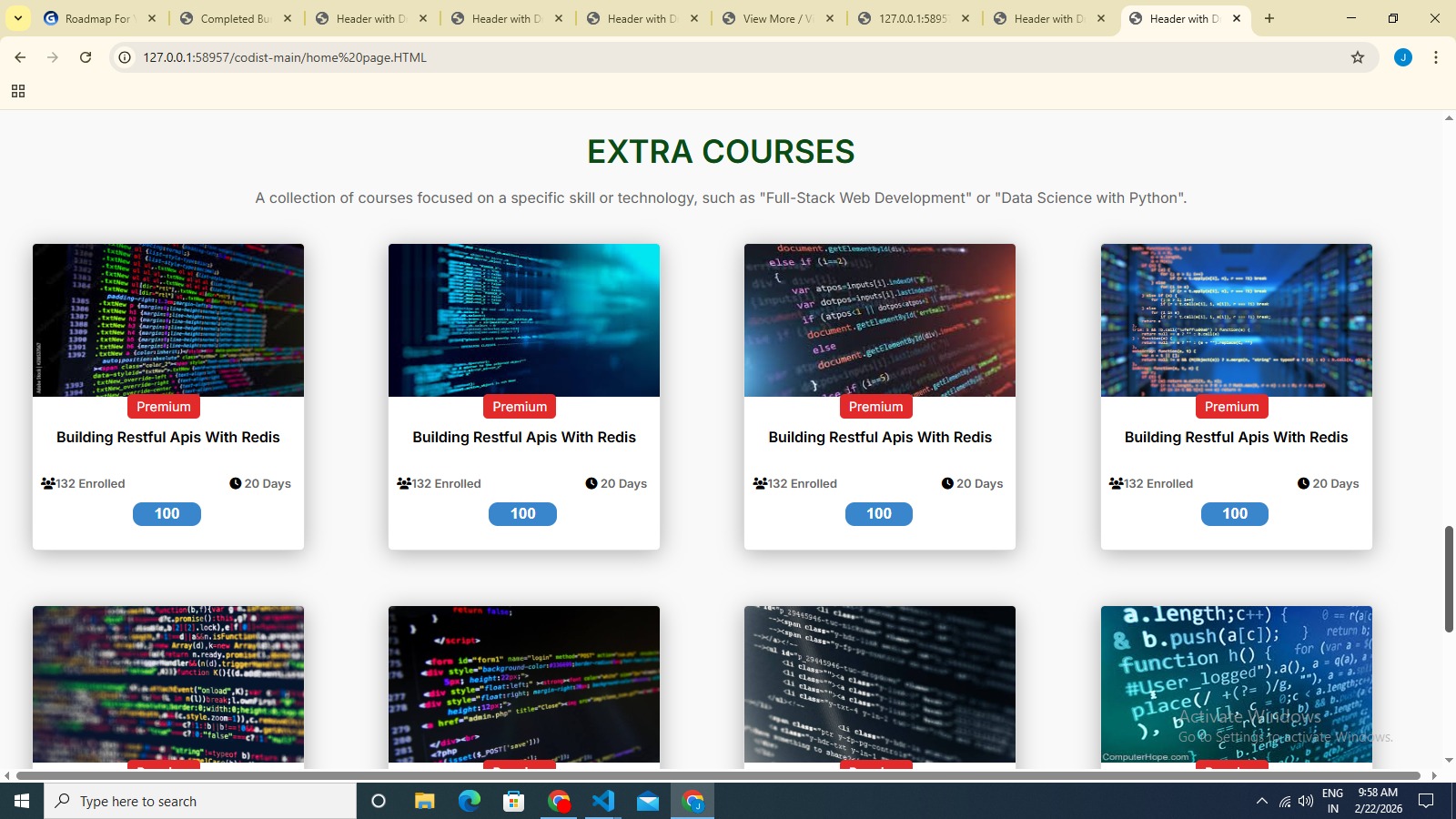Open a new browser tab
The image size is (1456, 819).
point(1269,18)
